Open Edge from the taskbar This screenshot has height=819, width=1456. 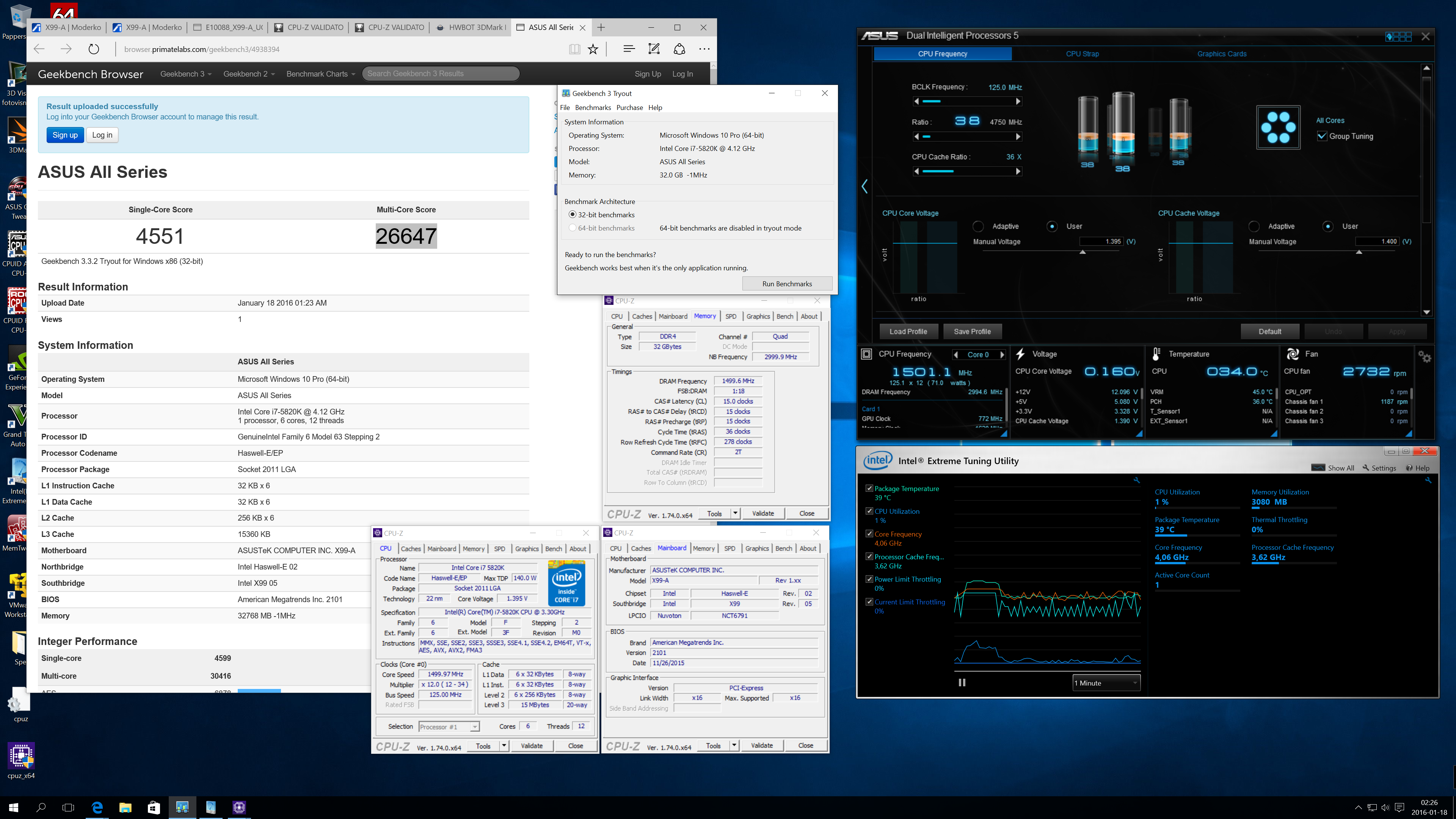click(97, 807)
